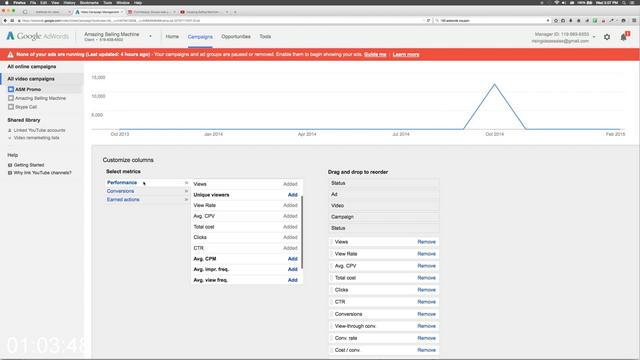Remove the View-through conv. column
The height and width of the screenshot is (360, 640).
427,326
